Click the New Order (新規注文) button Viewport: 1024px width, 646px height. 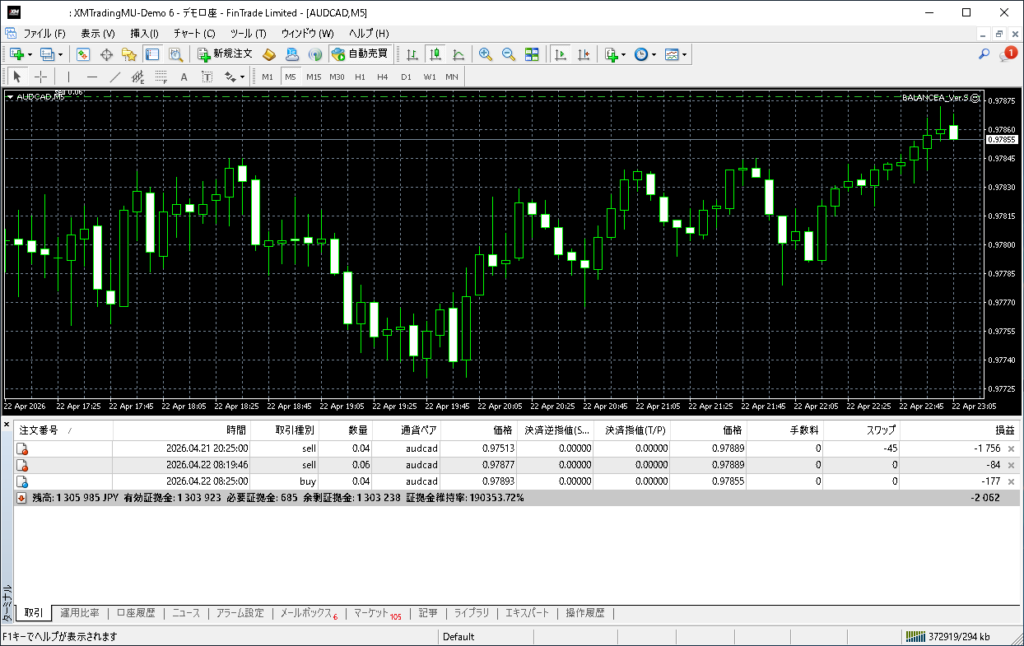tap(224, 54)
